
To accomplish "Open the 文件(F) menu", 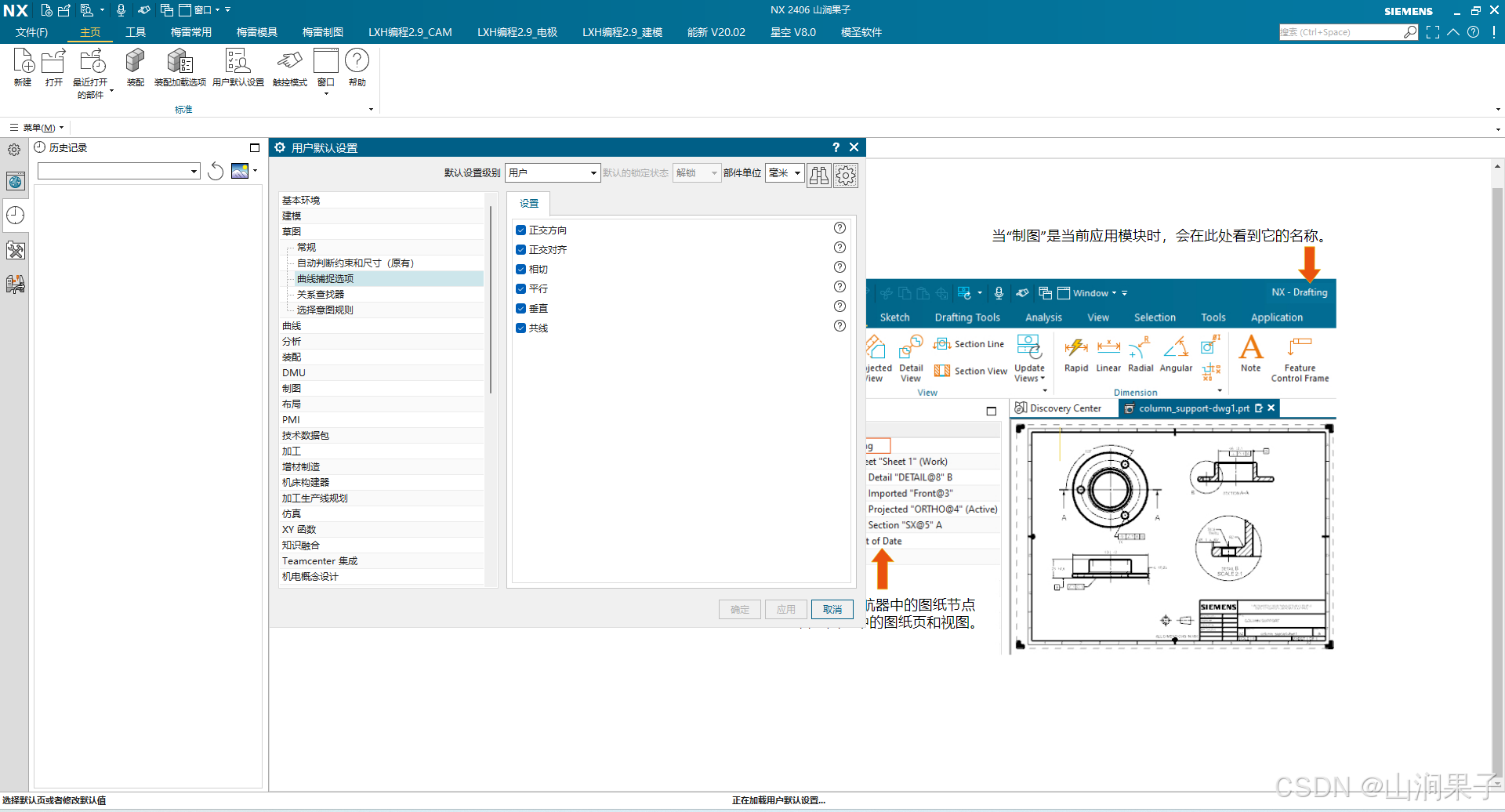I will [31, 32].
